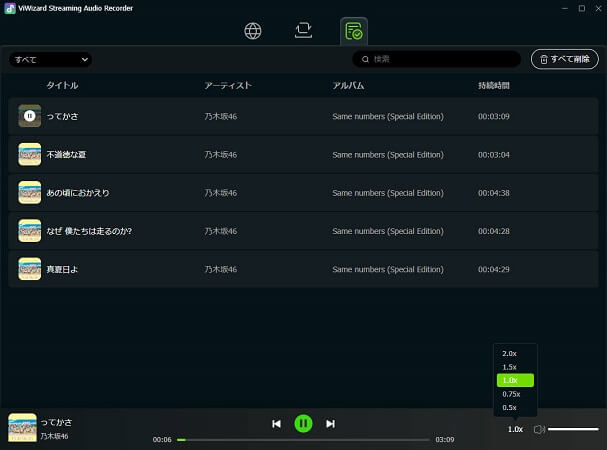Click the 不道徳な夏 song title

pyautogui.click(x=66, y=155)
